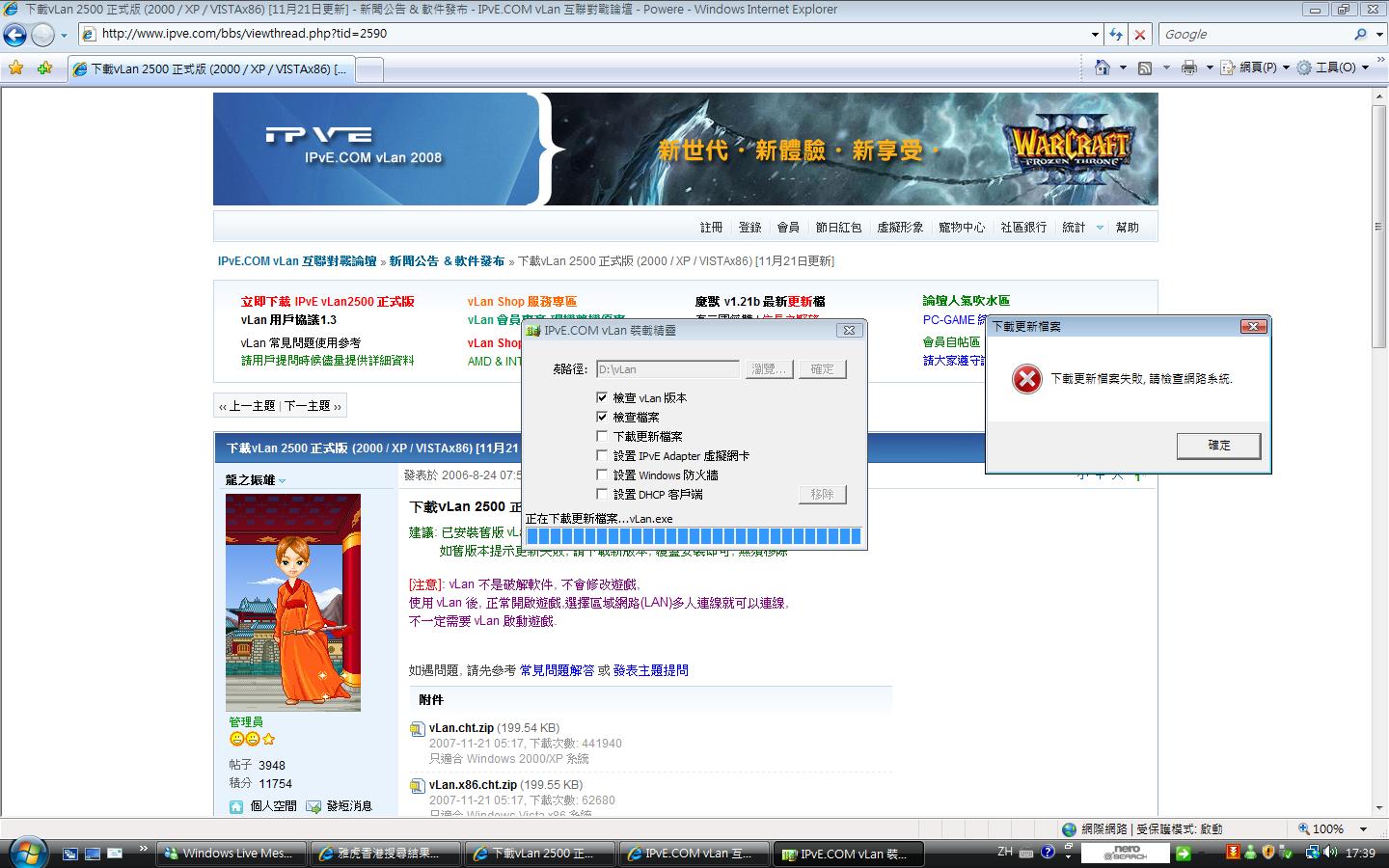Click the Print icon in toolbar
This screenshot has height=868, width=1389.
click(1188, 68)
